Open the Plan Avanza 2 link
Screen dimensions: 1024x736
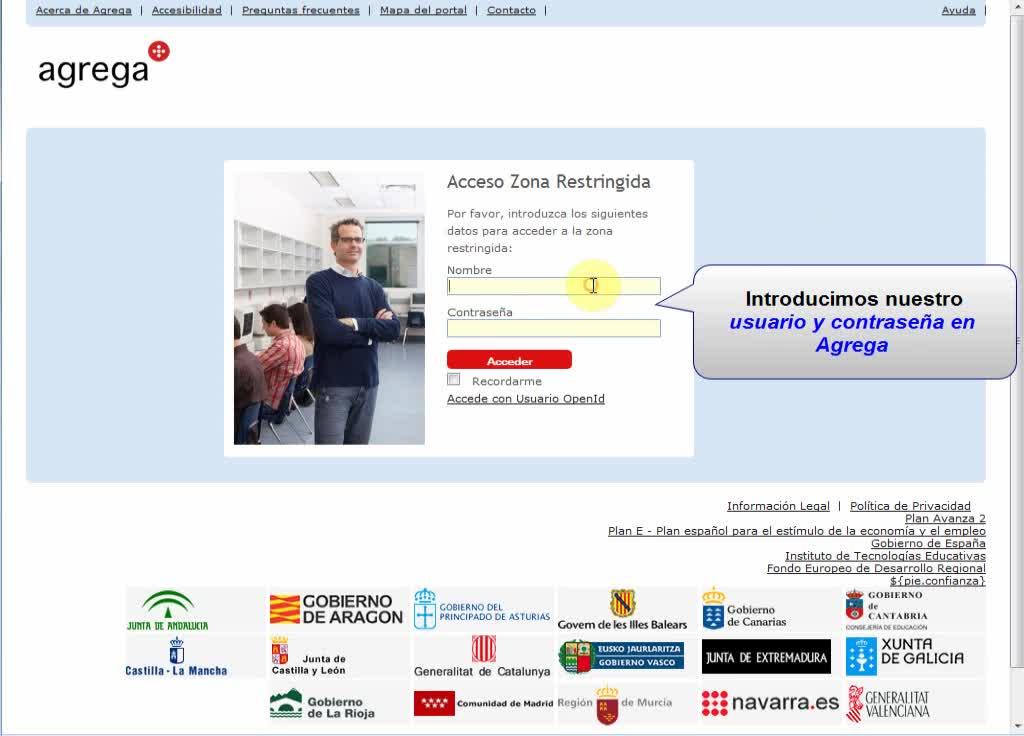click(x=945, y=519)
